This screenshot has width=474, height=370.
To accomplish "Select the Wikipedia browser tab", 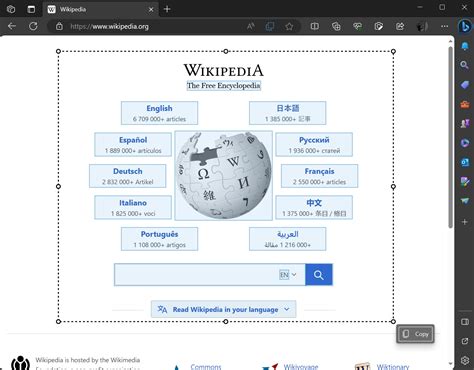I will tap(100, 9).
